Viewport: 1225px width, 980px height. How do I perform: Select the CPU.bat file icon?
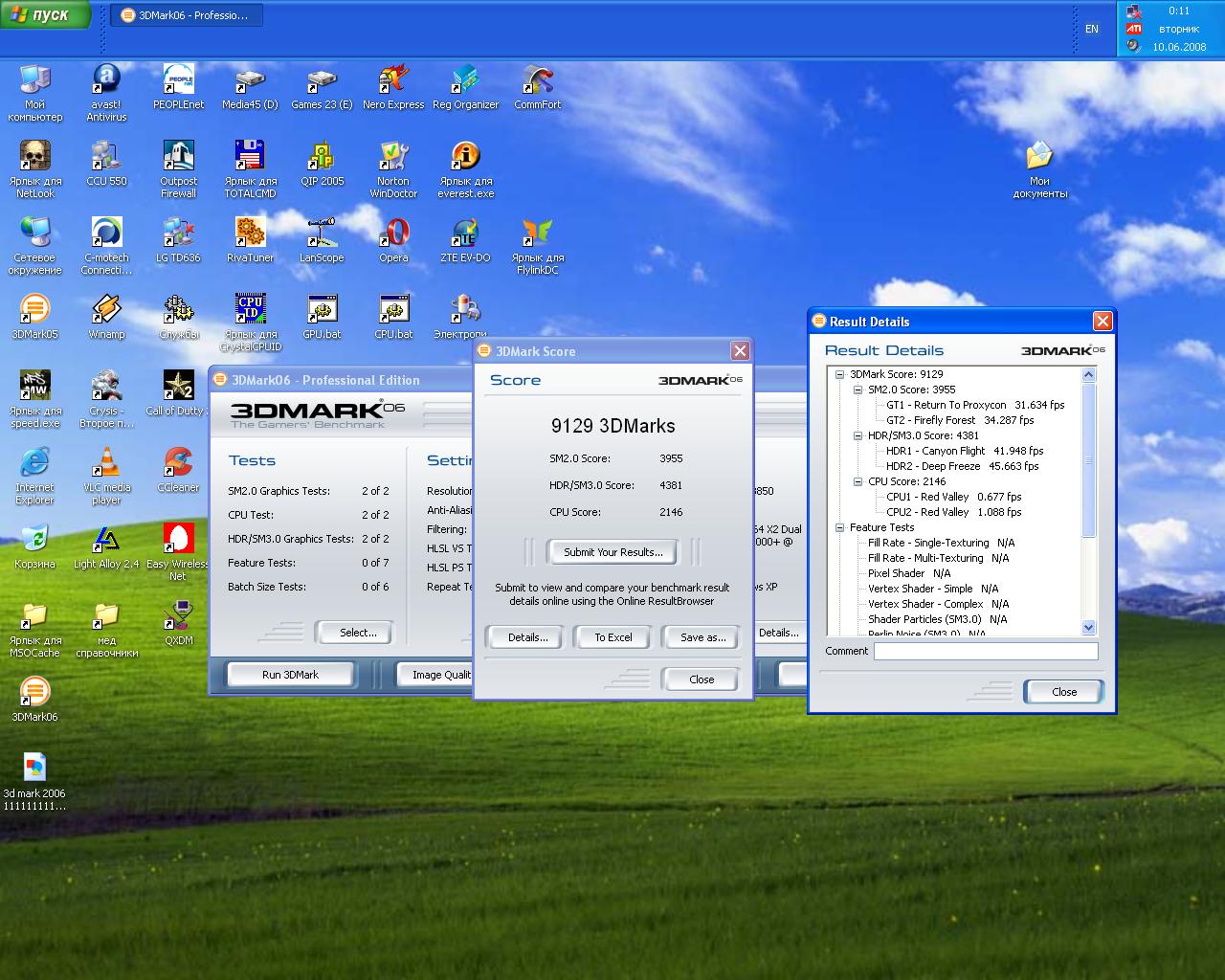tap(393, 317)
